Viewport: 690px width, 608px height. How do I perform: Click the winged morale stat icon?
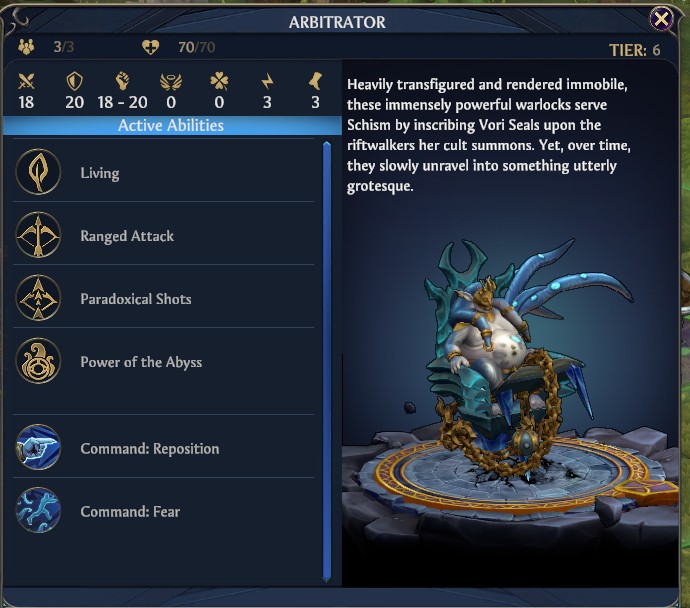pos(171,82)
